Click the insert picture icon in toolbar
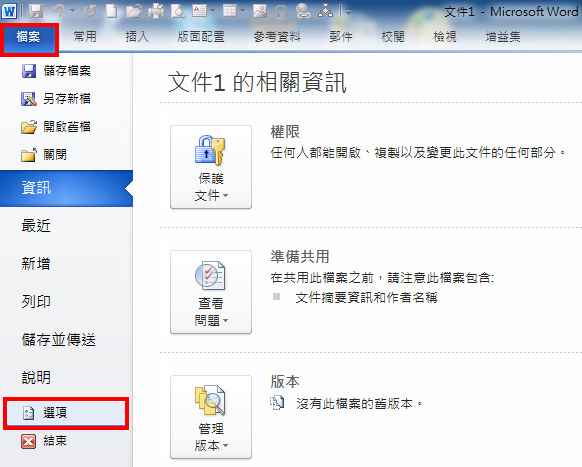This screenshot has width=582, height=467. [x=260, y=11]
